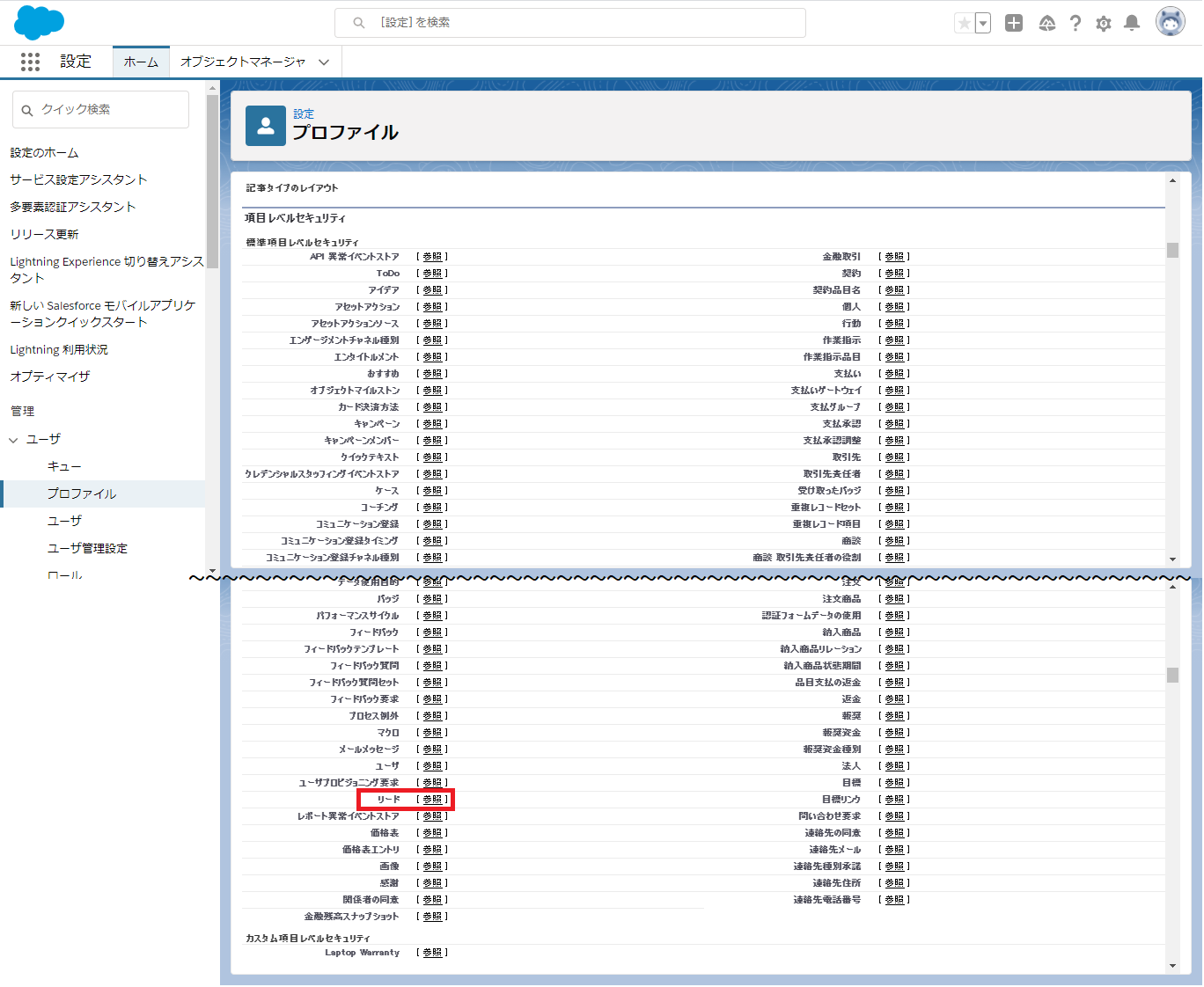Click the favorites star icon
1204x987 pixels.
pyautogui.click(x=965, y=23)
